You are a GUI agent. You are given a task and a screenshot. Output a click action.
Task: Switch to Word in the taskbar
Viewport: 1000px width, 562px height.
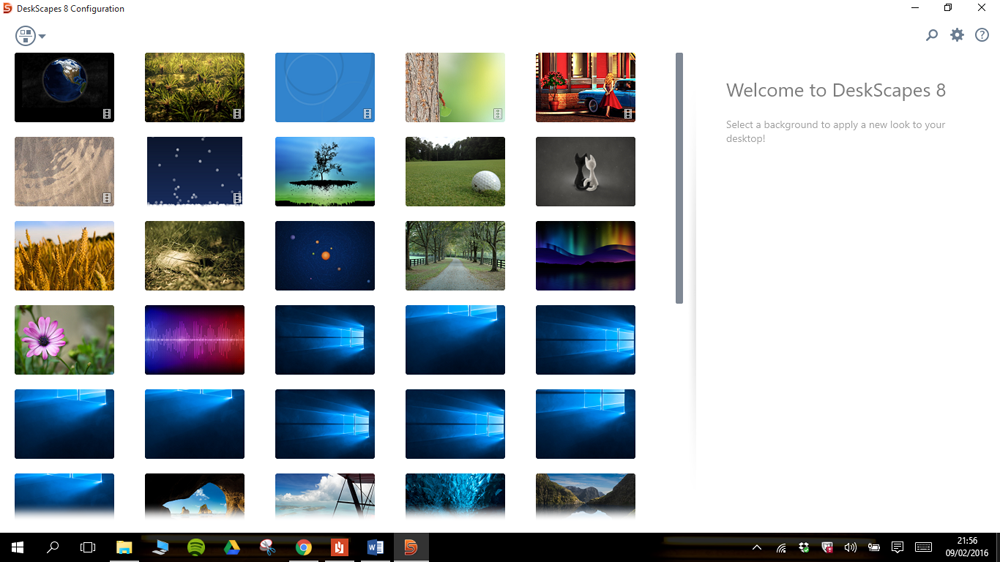point(375,547)
